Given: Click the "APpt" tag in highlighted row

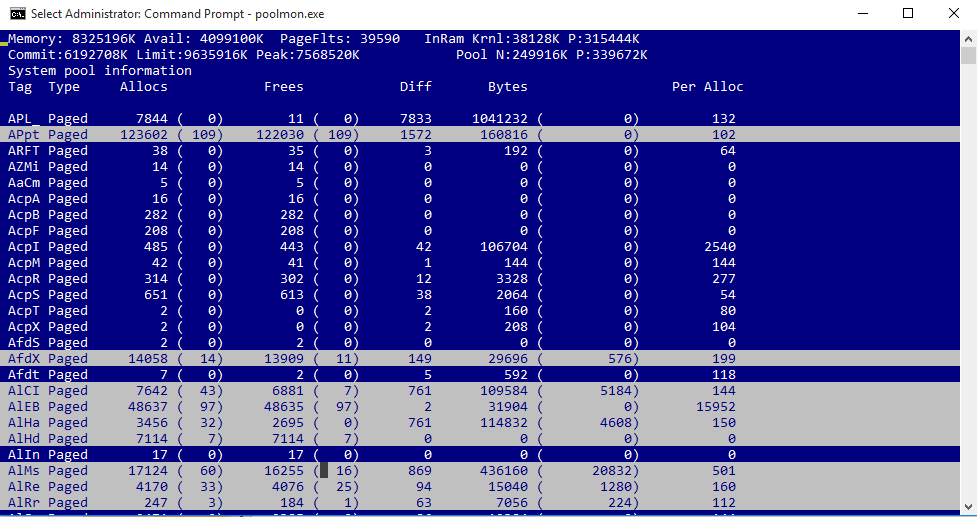Looking at the screenshot, I should click(24, 135).
